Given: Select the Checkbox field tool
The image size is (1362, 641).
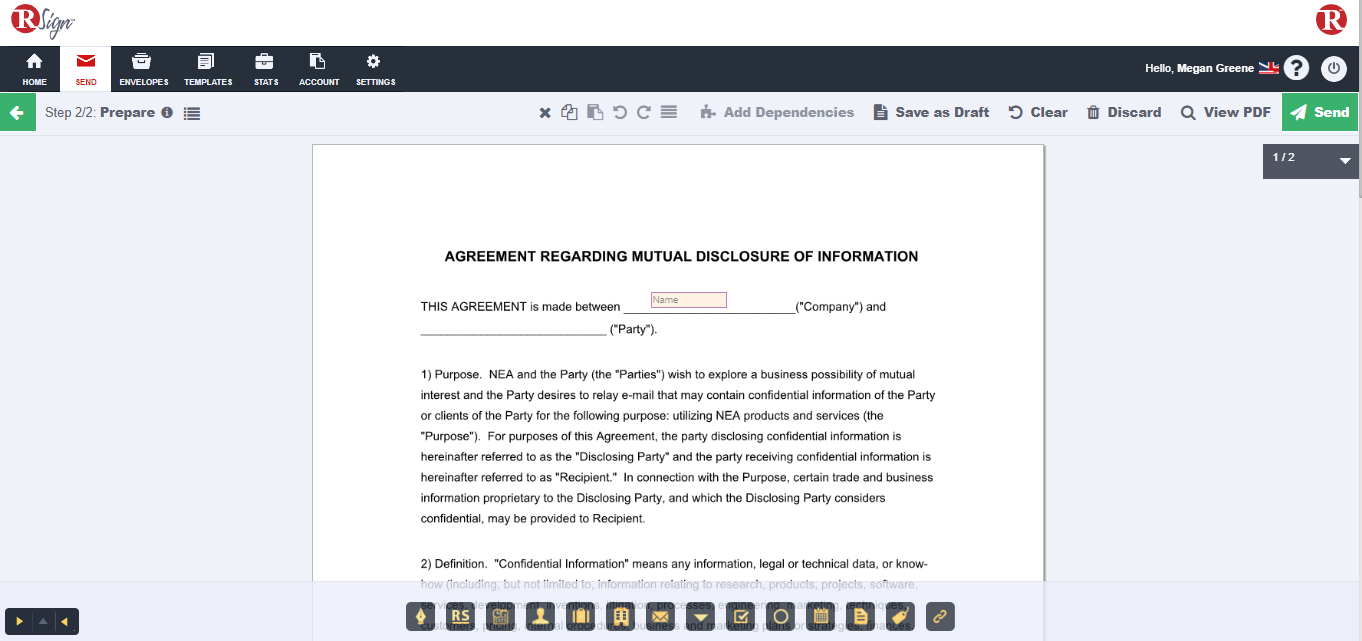Looking at the screenshot, I should click(x=740, y=616).
